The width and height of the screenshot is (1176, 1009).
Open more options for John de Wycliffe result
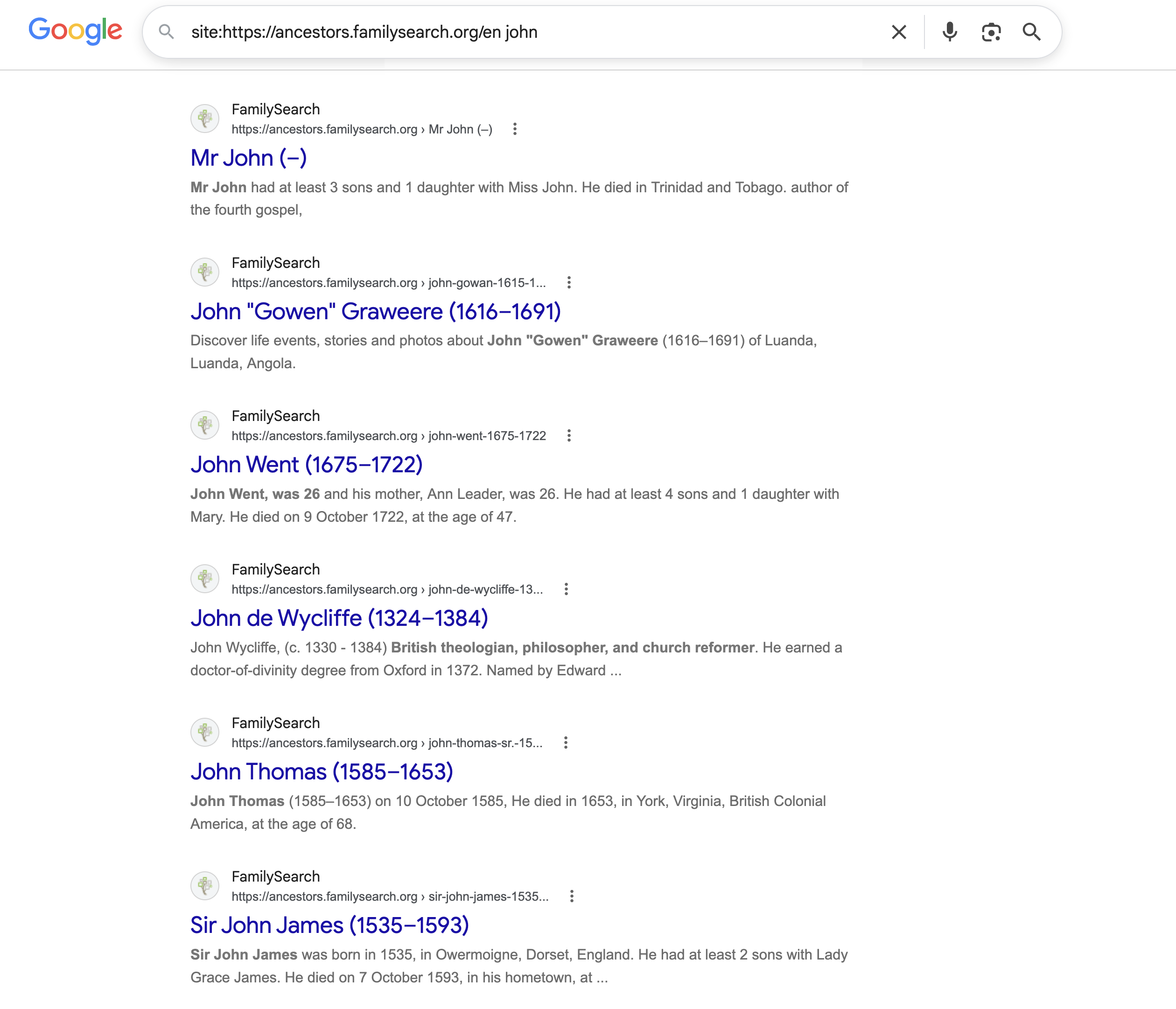click(x=566, y=589)
